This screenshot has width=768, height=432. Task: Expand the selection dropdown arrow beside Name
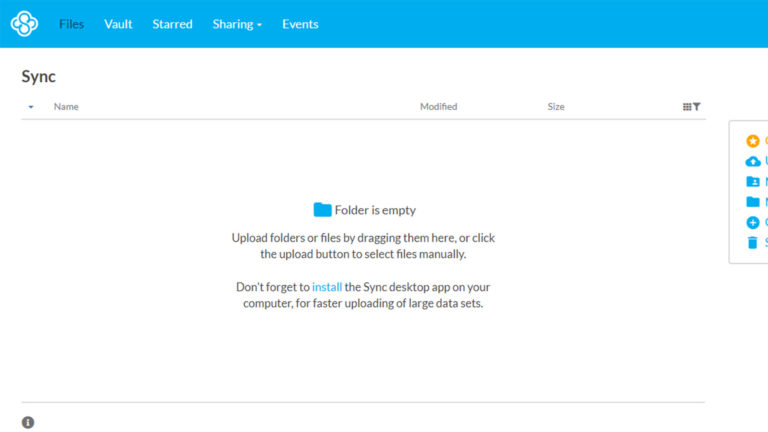pyautogui.click(x=31, y=107)
